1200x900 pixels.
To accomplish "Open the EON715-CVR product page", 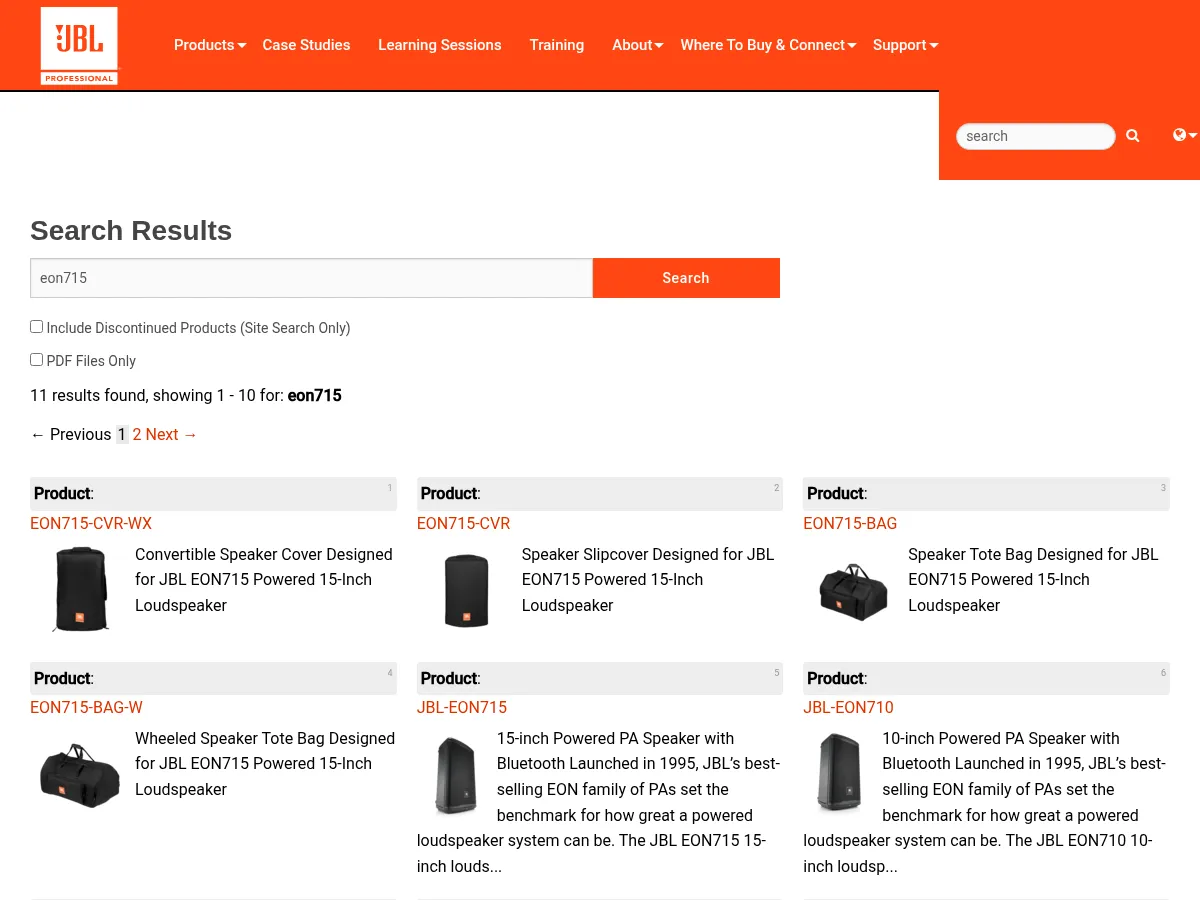I will point(463,523).
